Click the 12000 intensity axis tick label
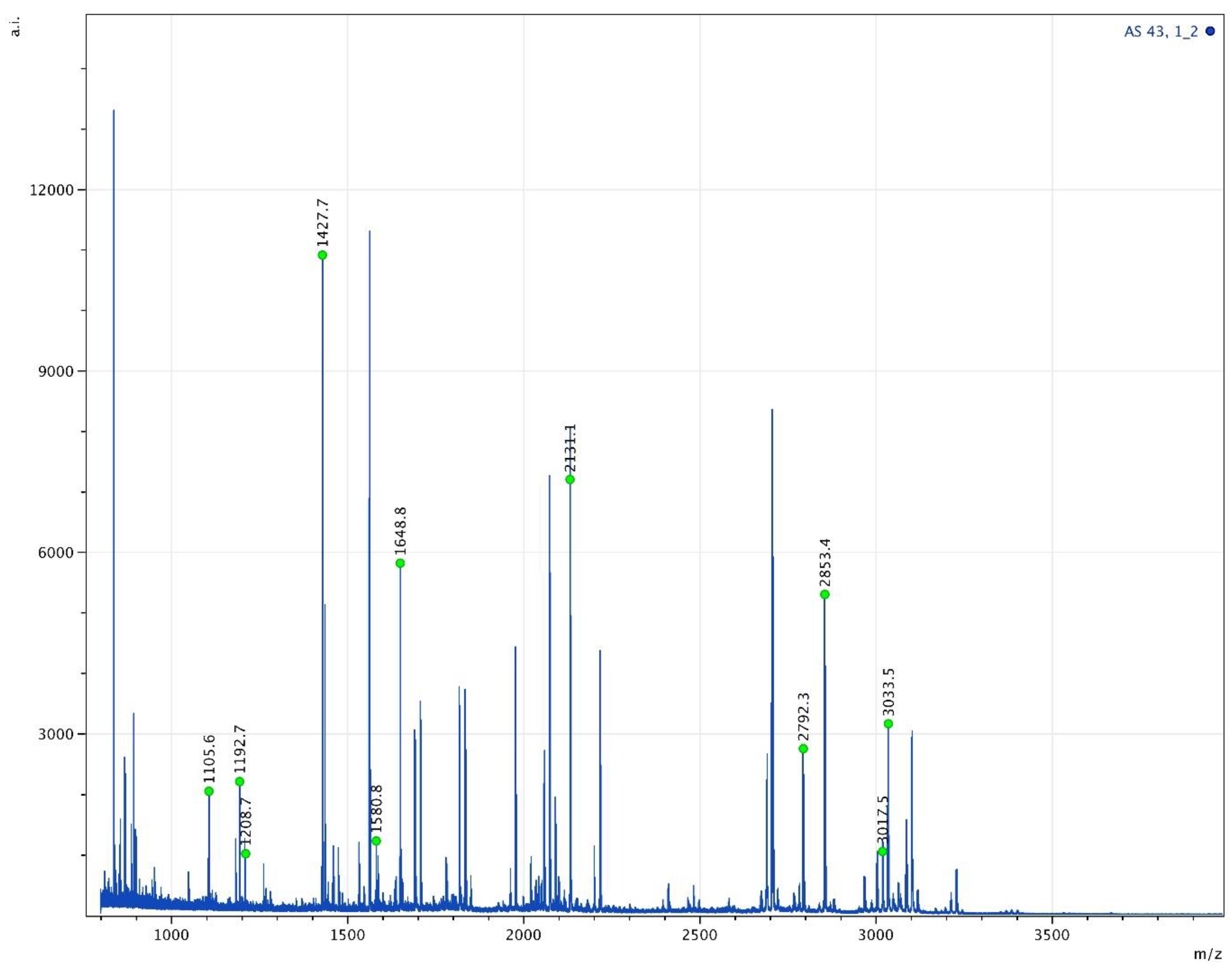The height and width of the screenshot is (968, 1232). coord(52,190)
